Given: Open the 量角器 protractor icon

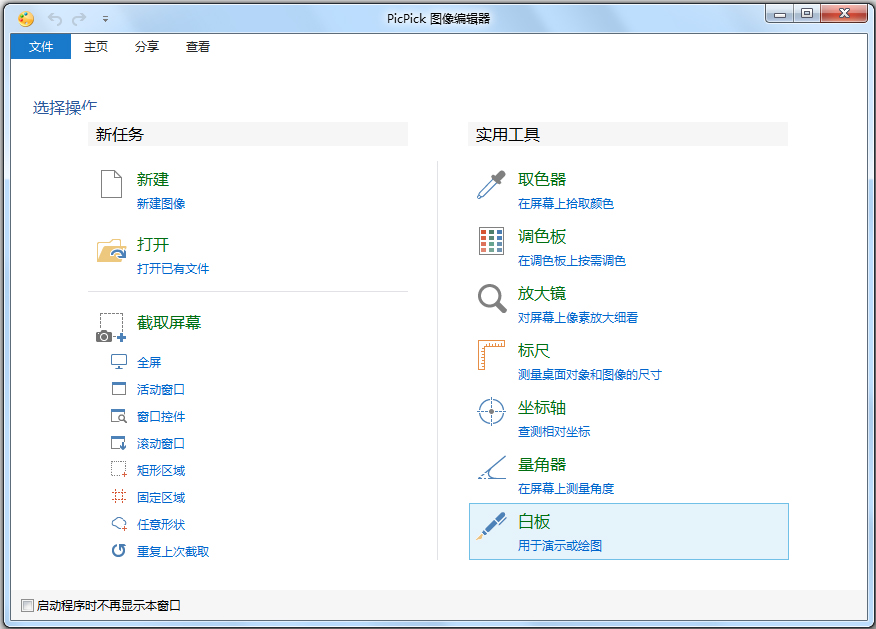Looking at the screenshot, I should pos(492,468).
